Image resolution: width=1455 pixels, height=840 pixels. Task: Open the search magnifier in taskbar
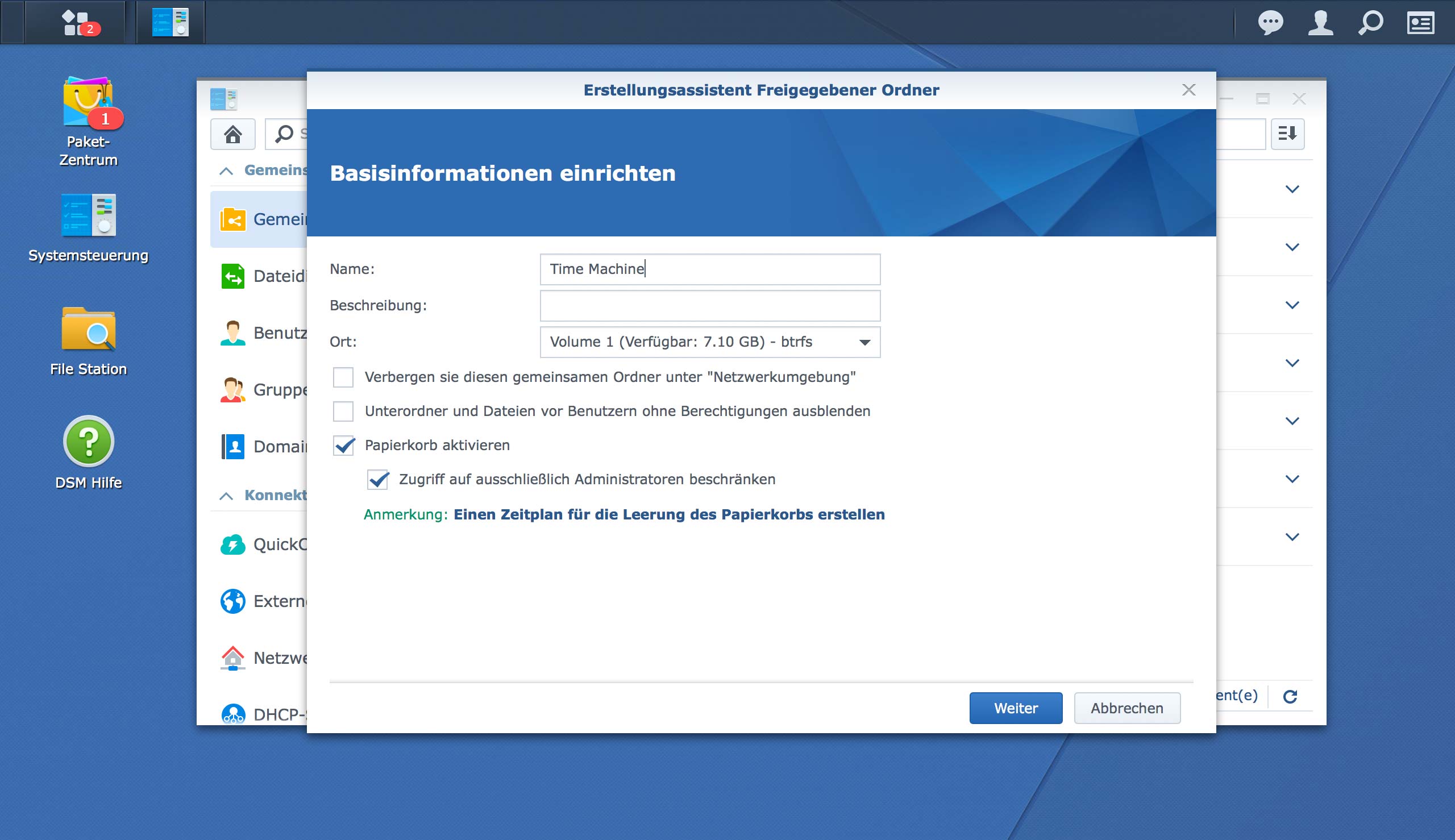(1370, 23)
